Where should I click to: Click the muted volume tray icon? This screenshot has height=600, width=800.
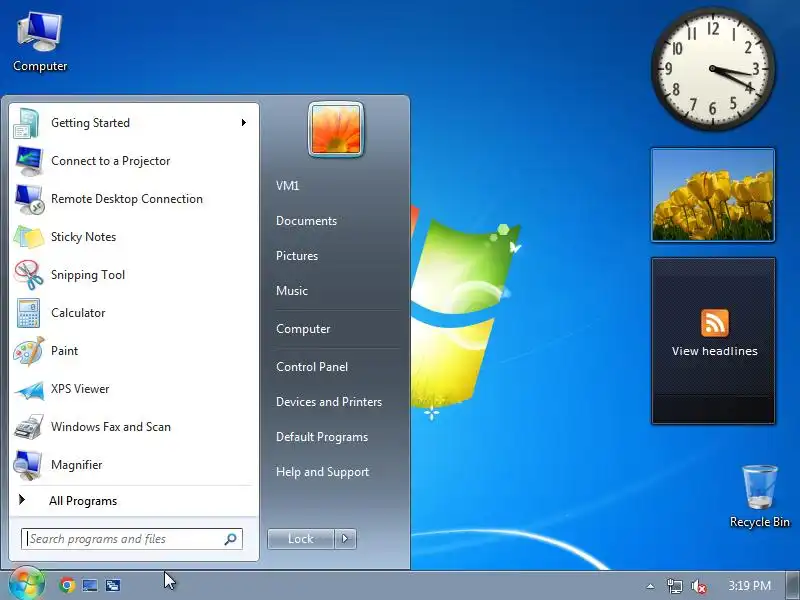coord(698,586)
